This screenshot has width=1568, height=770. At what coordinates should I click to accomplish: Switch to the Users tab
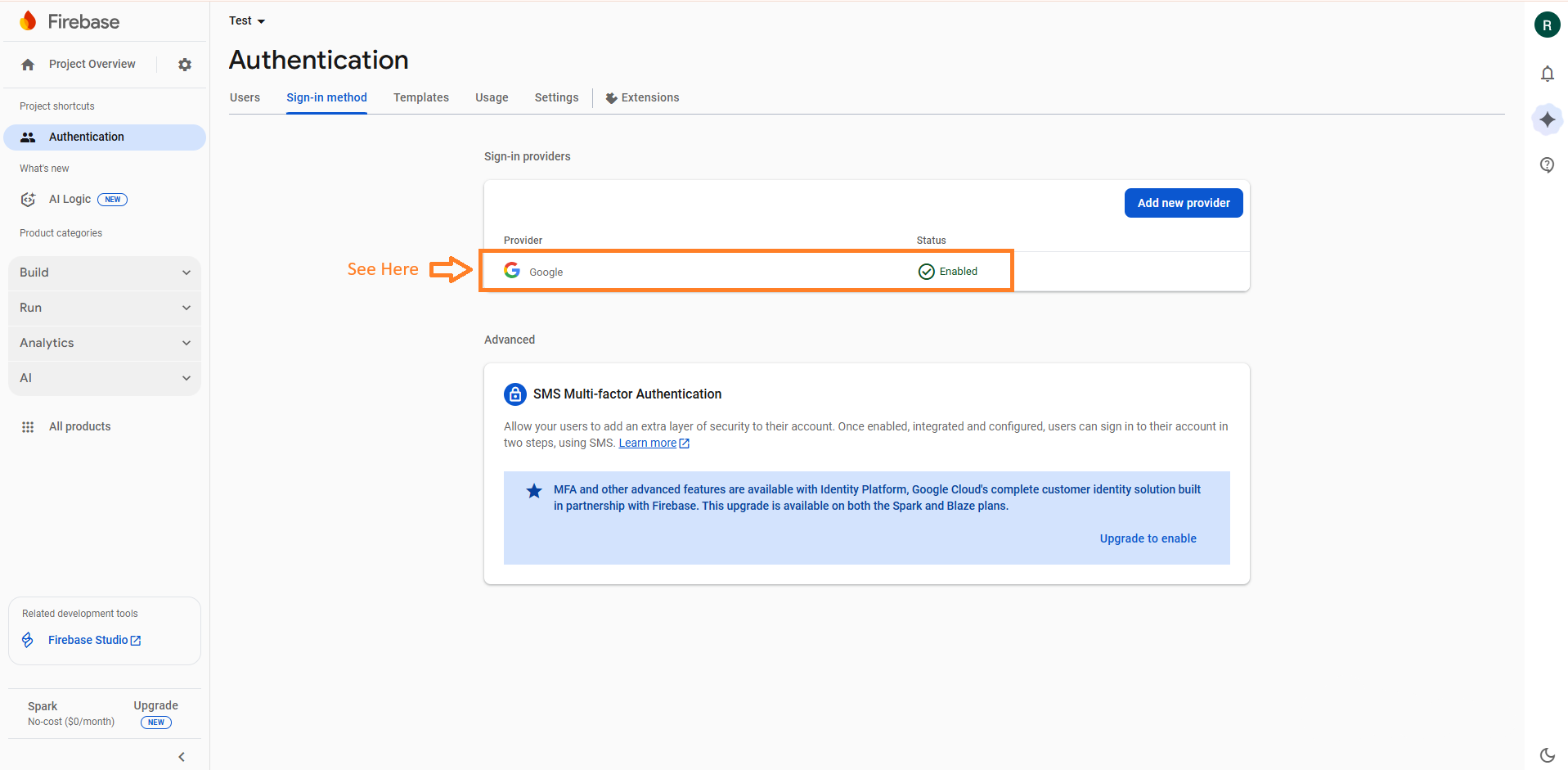245,97
